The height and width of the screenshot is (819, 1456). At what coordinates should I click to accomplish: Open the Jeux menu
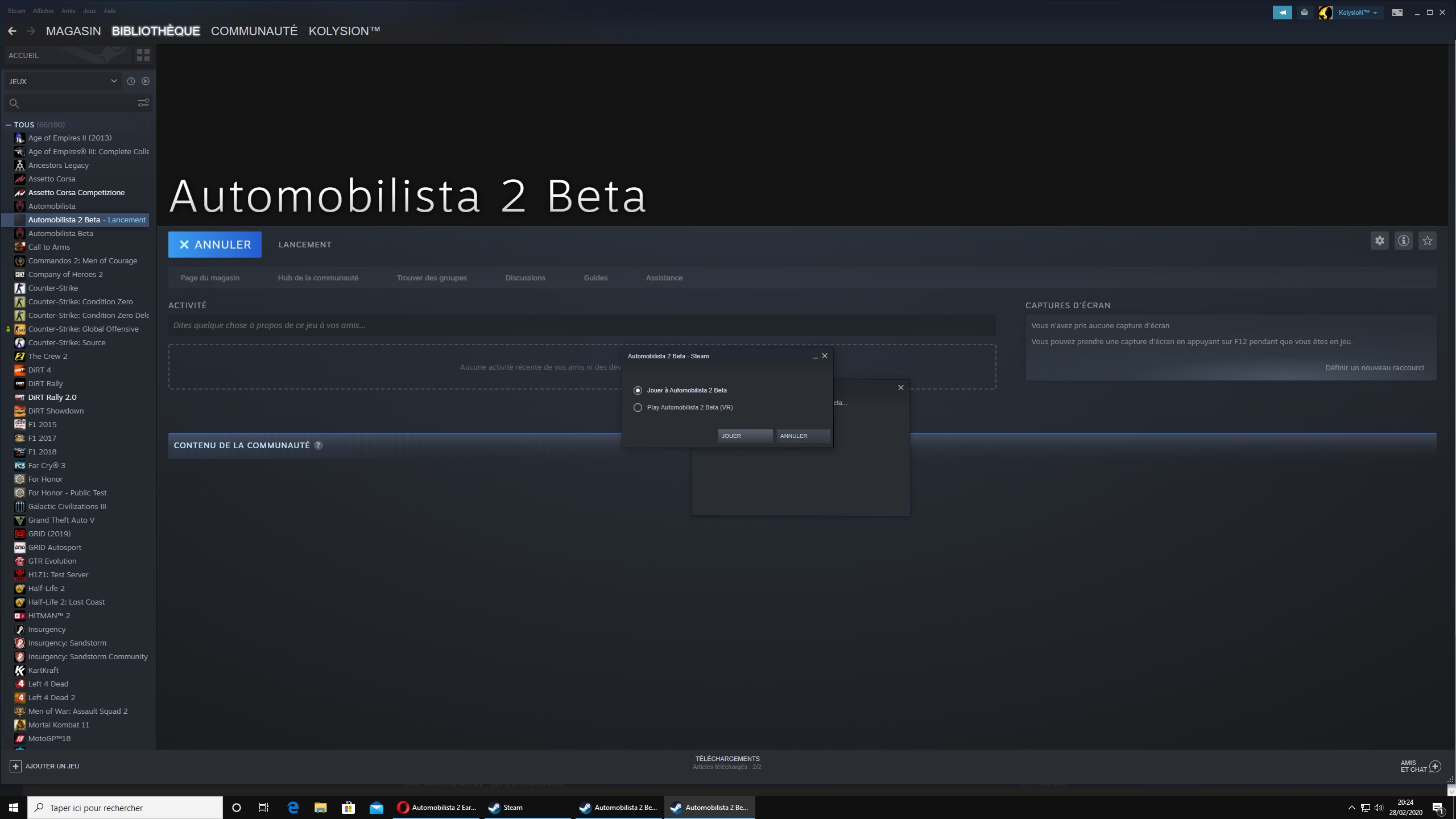pyautogui.click(x=89, y=11)
